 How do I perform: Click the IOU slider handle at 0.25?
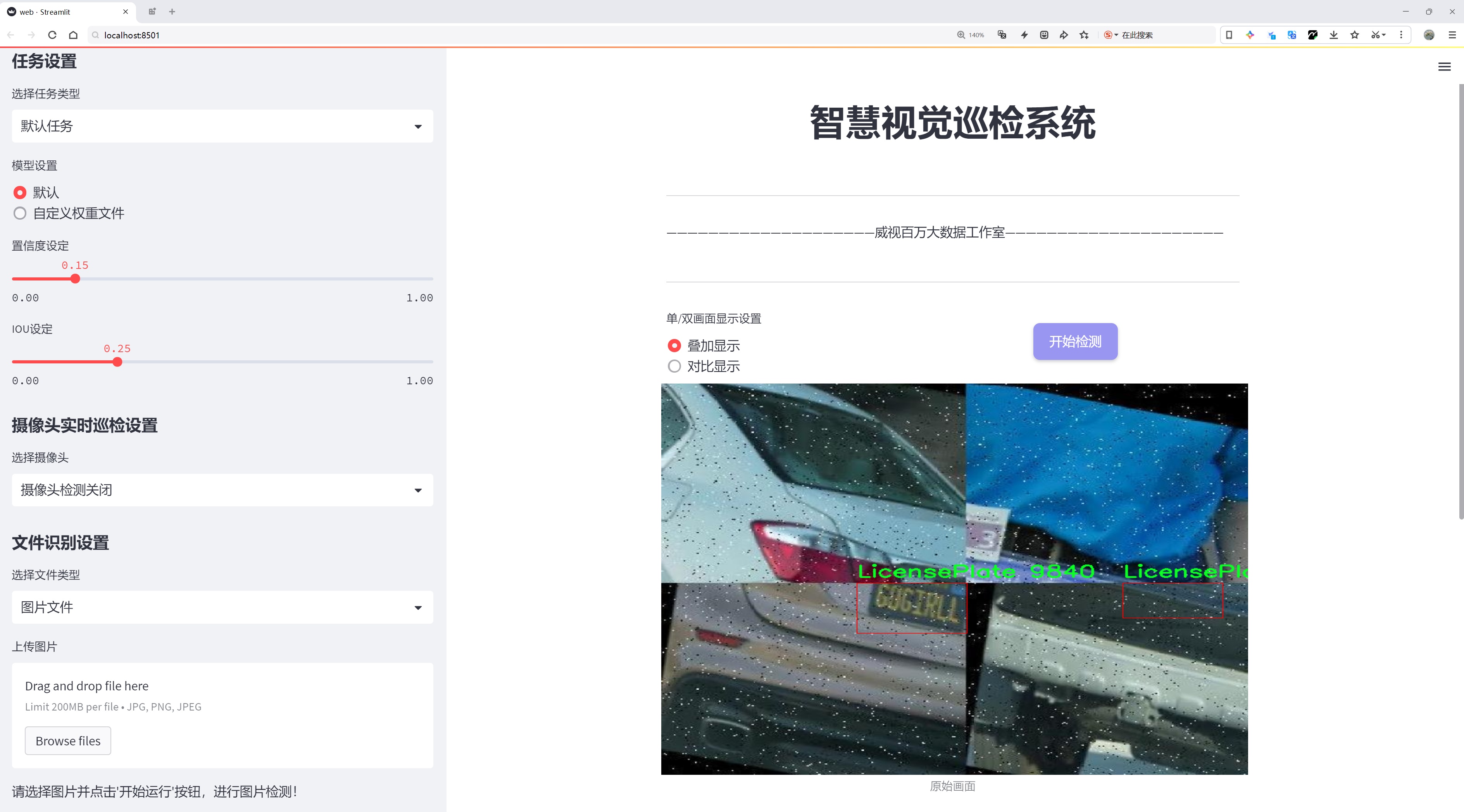(x=117, y=362)
